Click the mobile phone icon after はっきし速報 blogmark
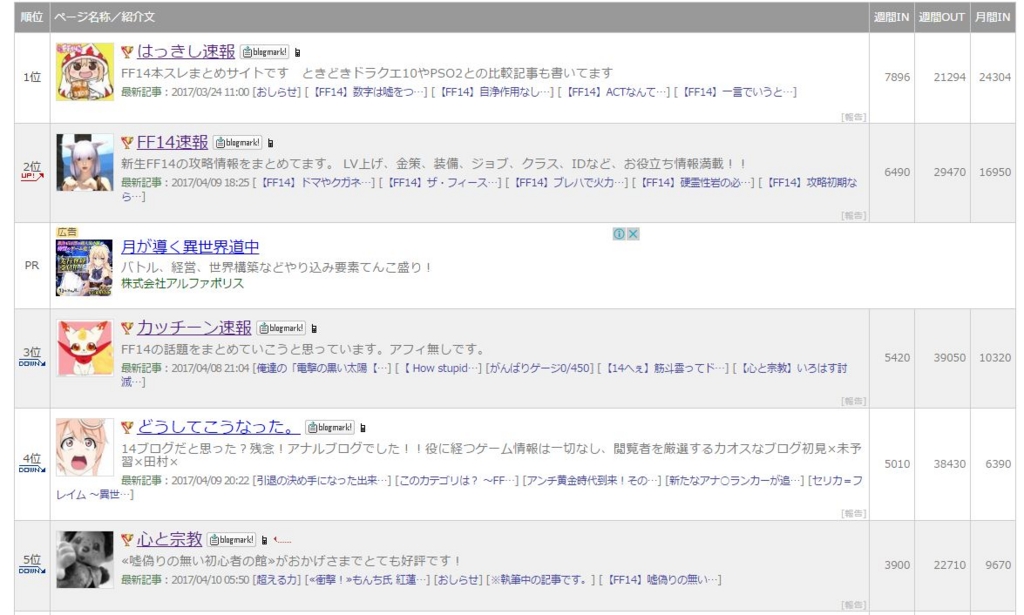The image size is (1024, 615). click(297, 53)
